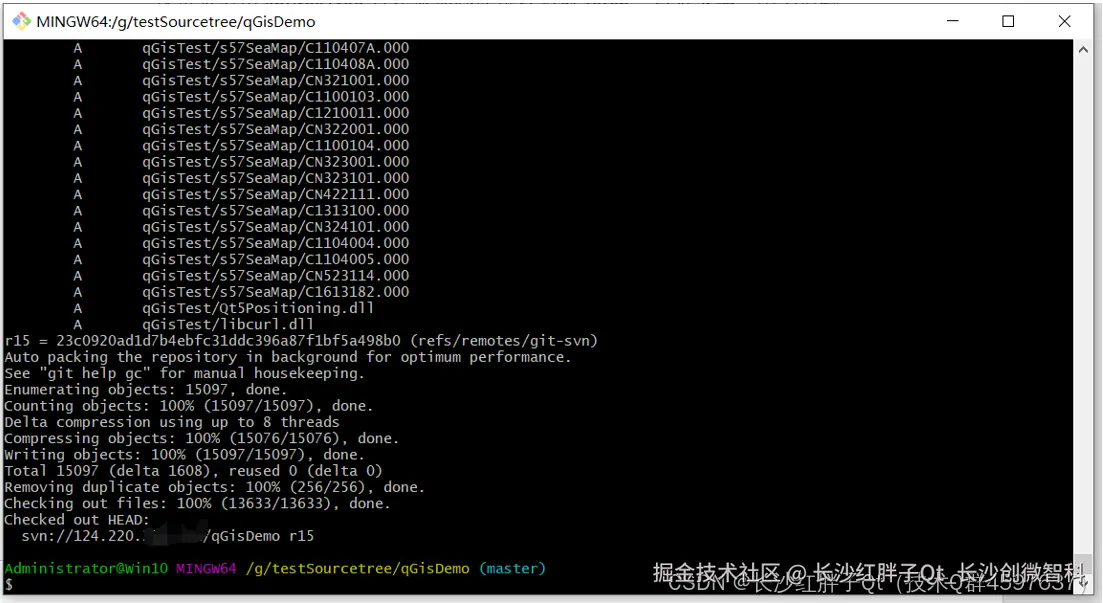Click the line 'qGisTest/s57SeaMap/CN322001.000'
This screenshot has width=1103, height=603.
point(276,129)
